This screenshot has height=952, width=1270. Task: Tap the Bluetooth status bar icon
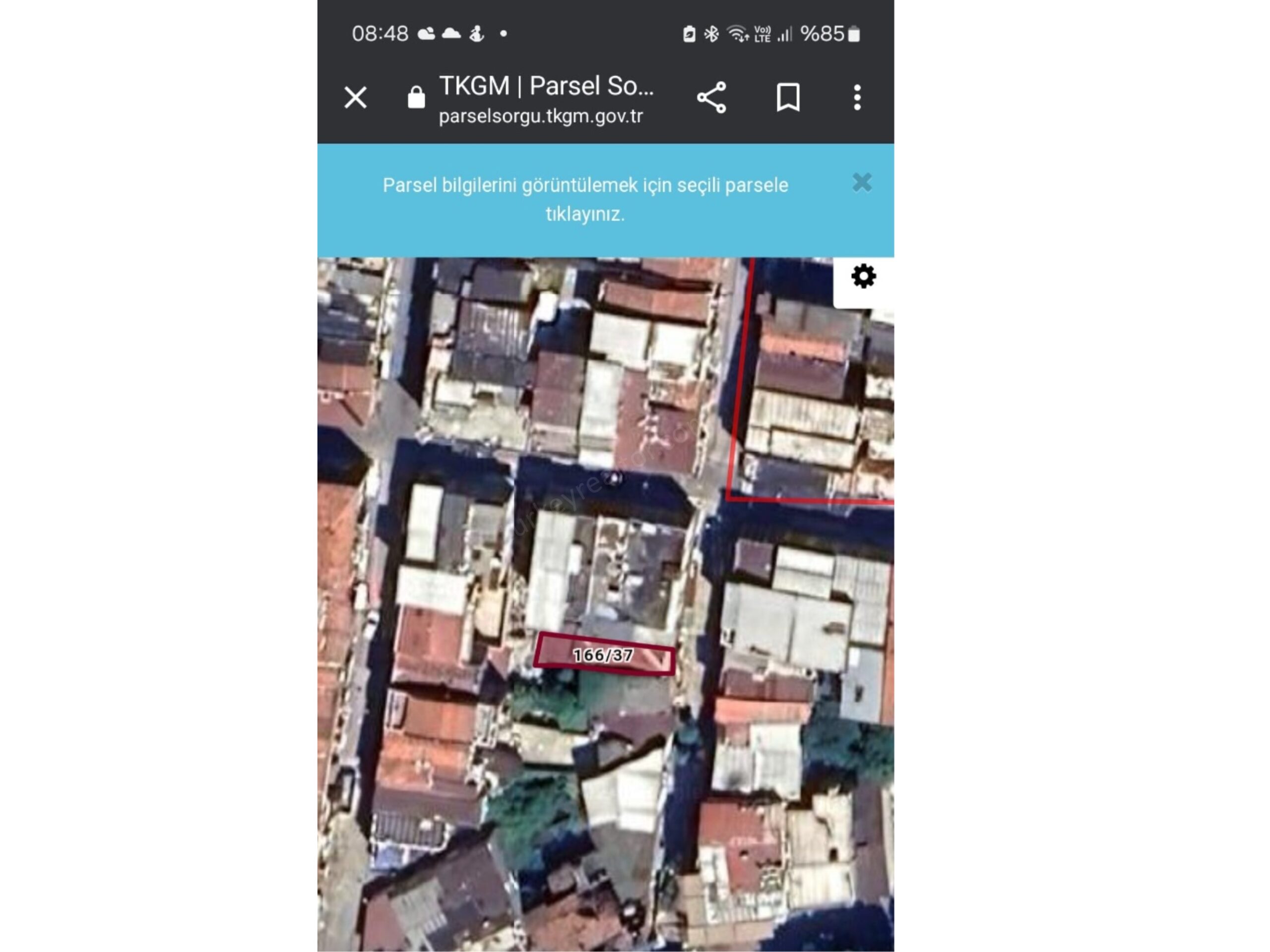(711, 34)
